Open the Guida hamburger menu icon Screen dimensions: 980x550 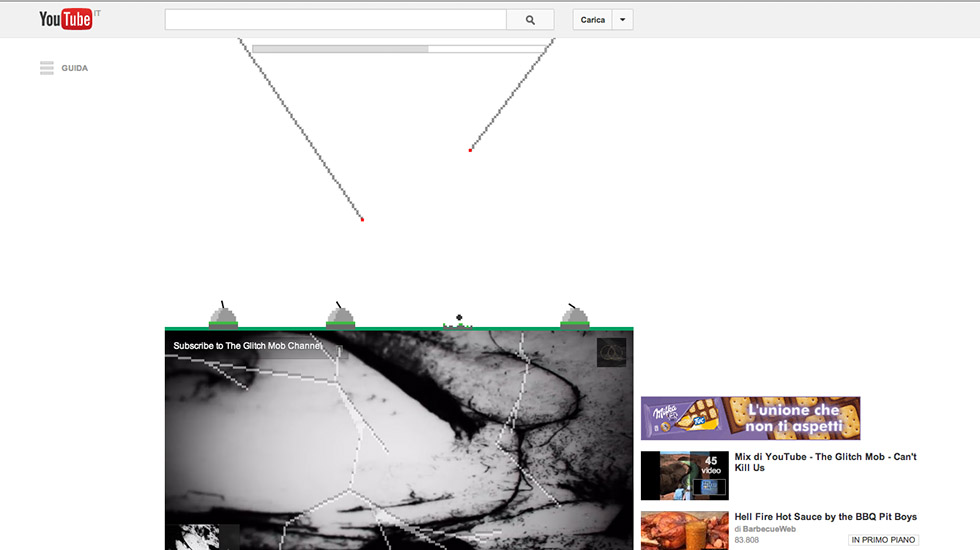pyautogui.click(x=47, y=68)
